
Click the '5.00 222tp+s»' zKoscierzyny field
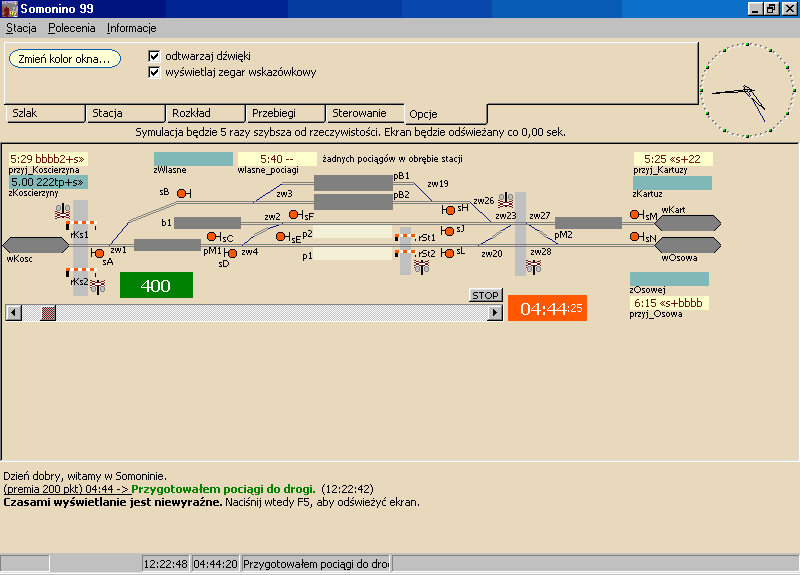48,182
